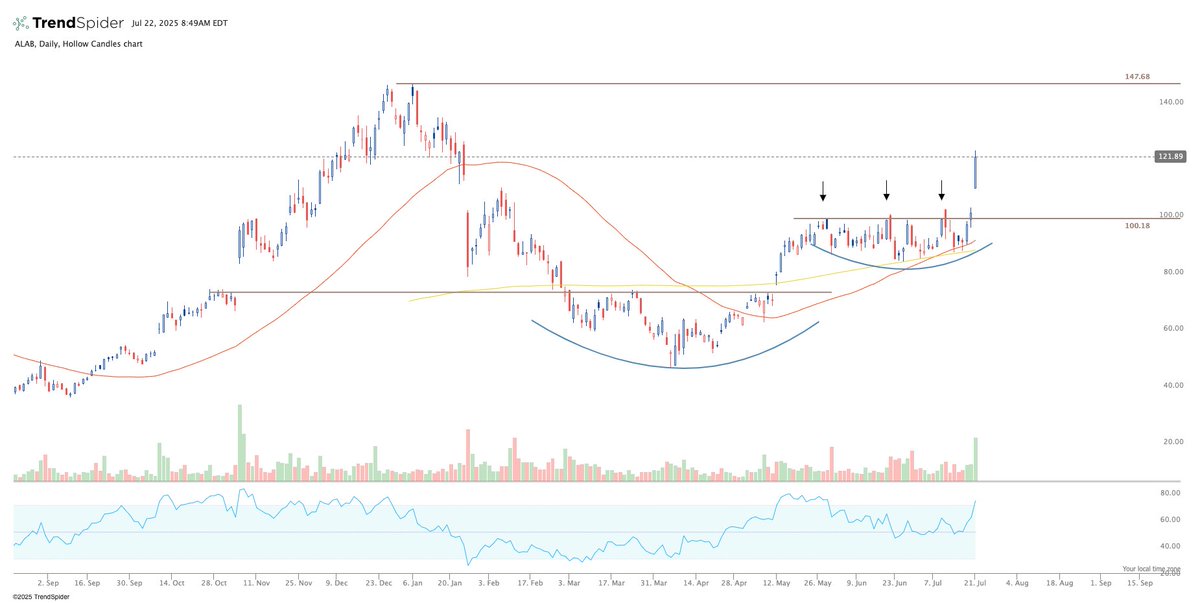Click the '17. Feb' date label
The image size is (1200, 603).
(x=532, y=581)
